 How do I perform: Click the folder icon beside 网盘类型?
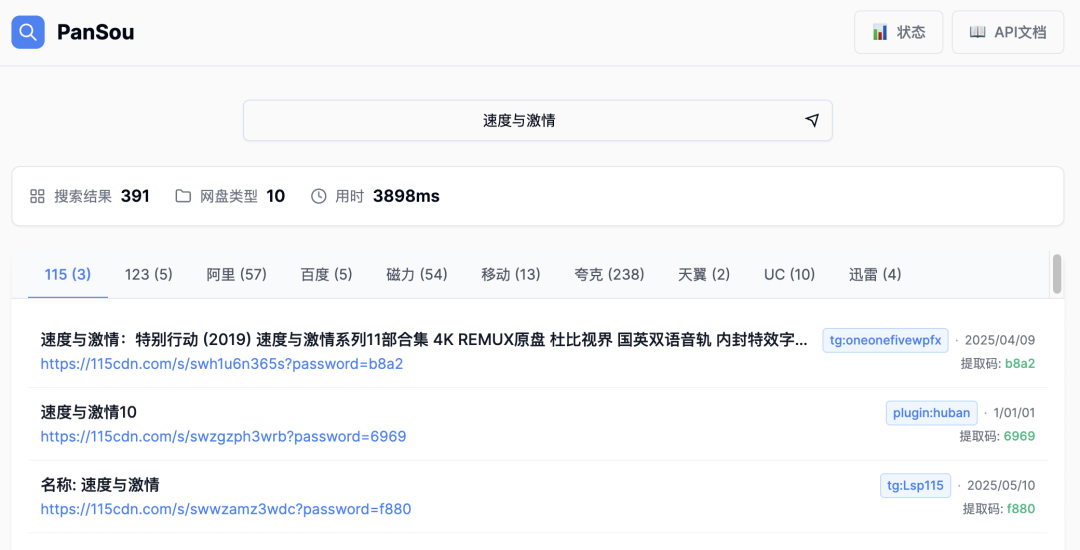(x=183, y=196)
